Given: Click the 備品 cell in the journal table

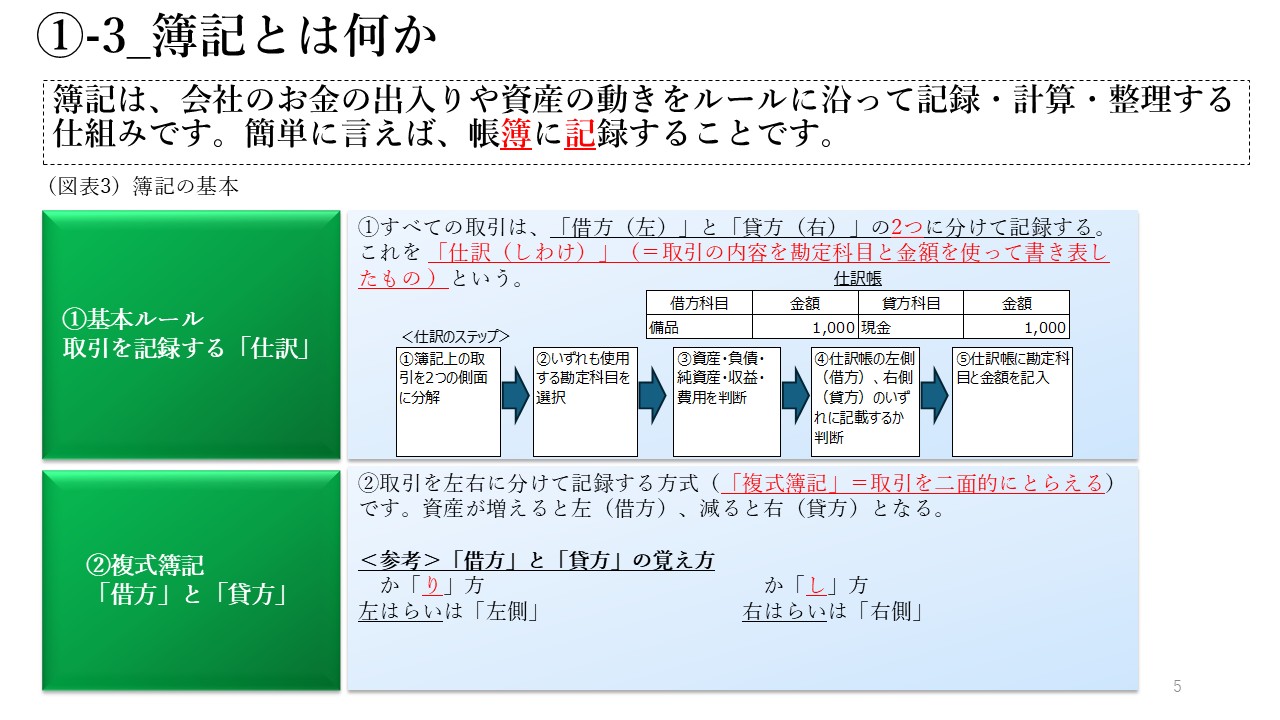Looking at the screenshot, I should [x=698, y=327].
